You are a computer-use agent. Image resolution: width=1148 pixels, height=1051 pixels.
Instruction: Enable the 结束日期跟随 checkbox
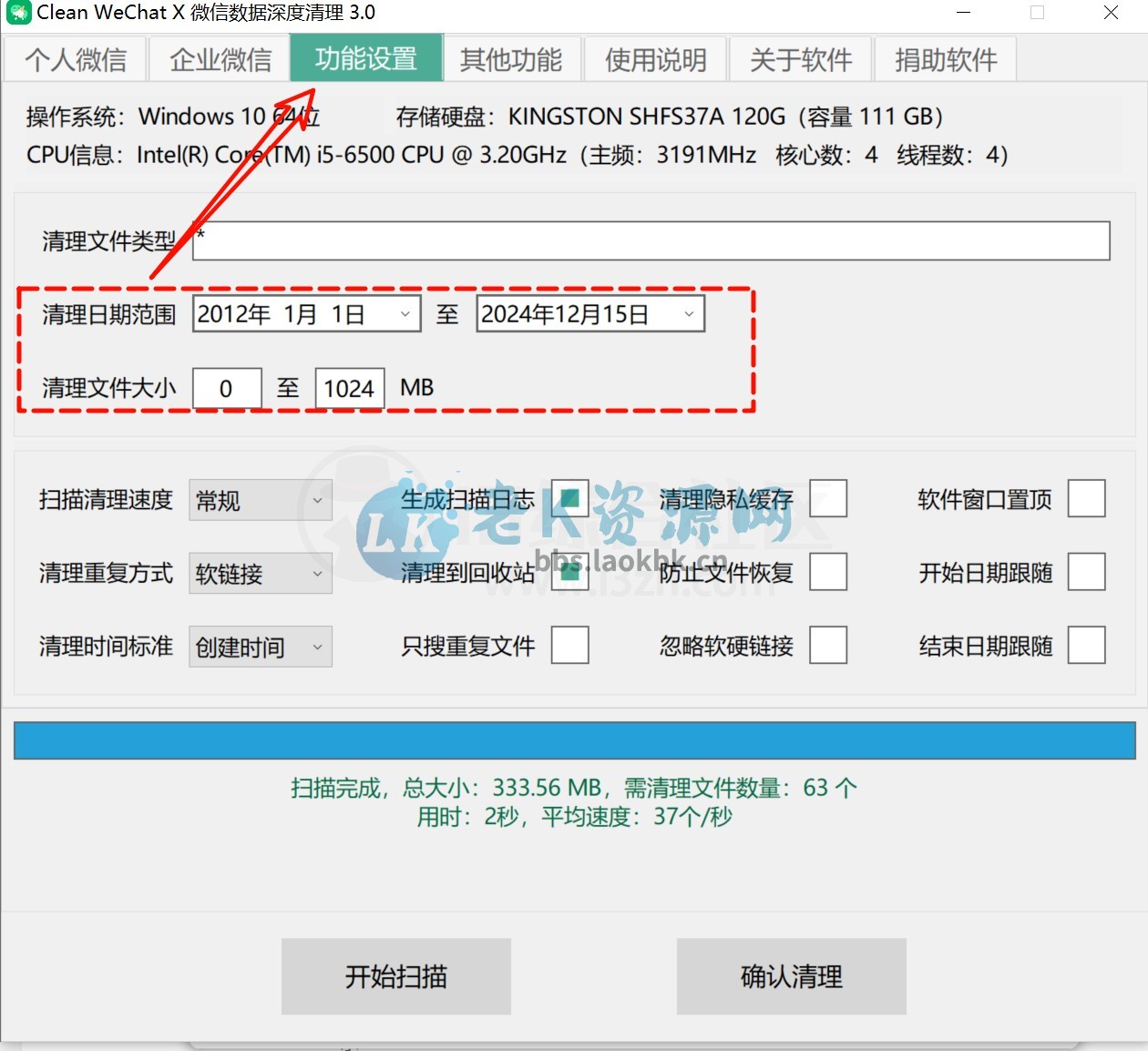click(1087, 645)
